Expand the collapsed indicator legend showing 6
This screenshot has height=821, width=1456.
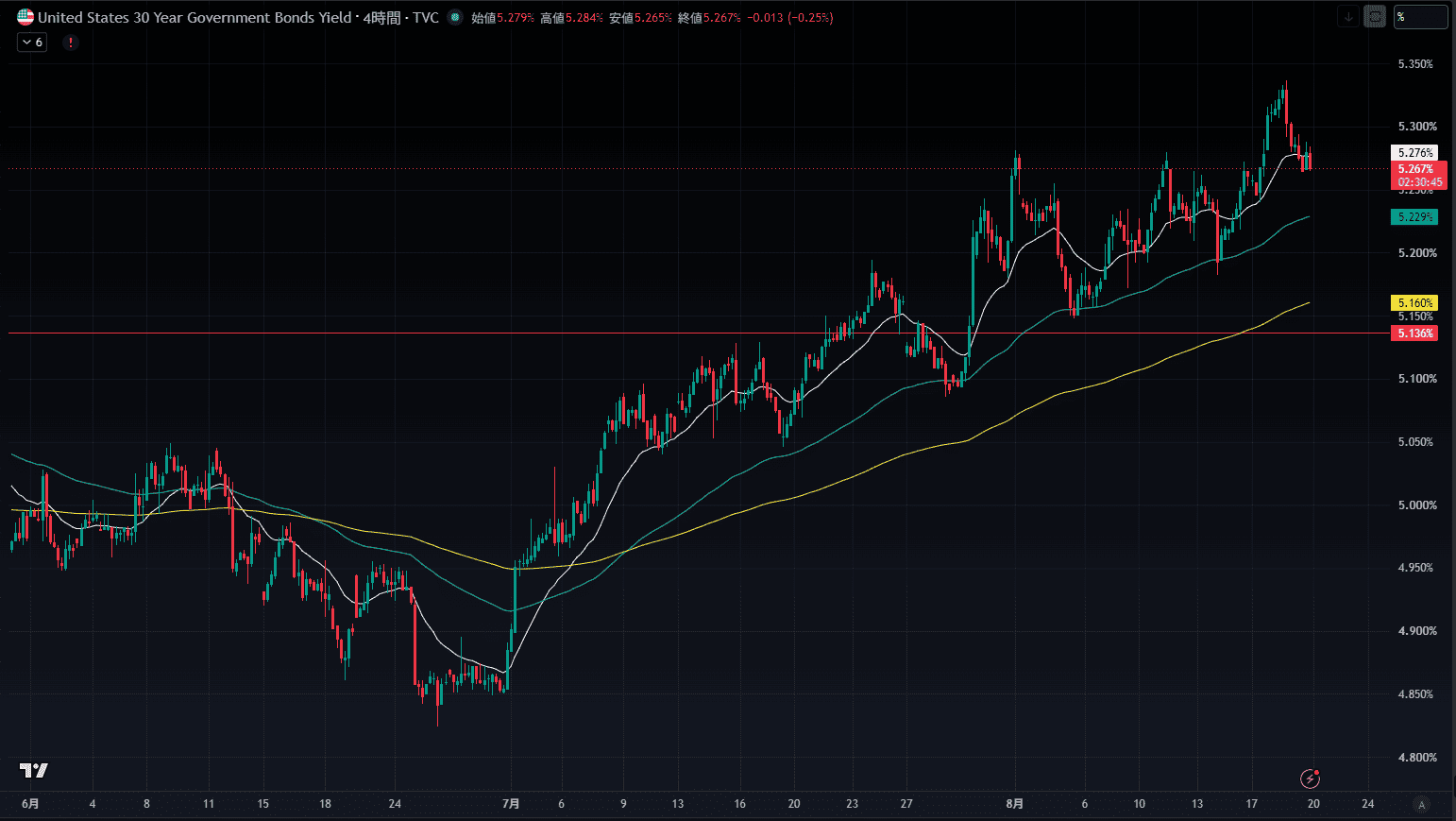click(x=32, y=43)
